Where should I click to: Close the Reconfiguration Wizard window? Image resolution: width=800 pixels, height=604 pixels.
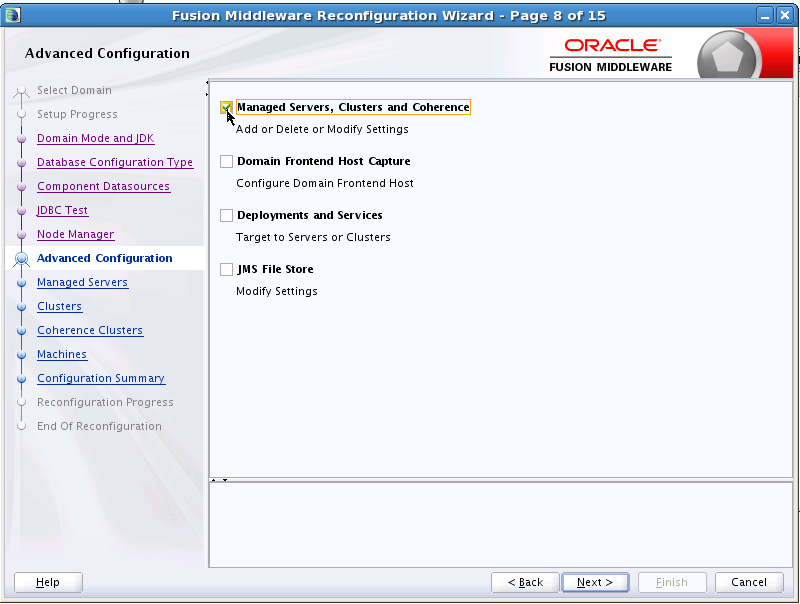tap(785, 15)
